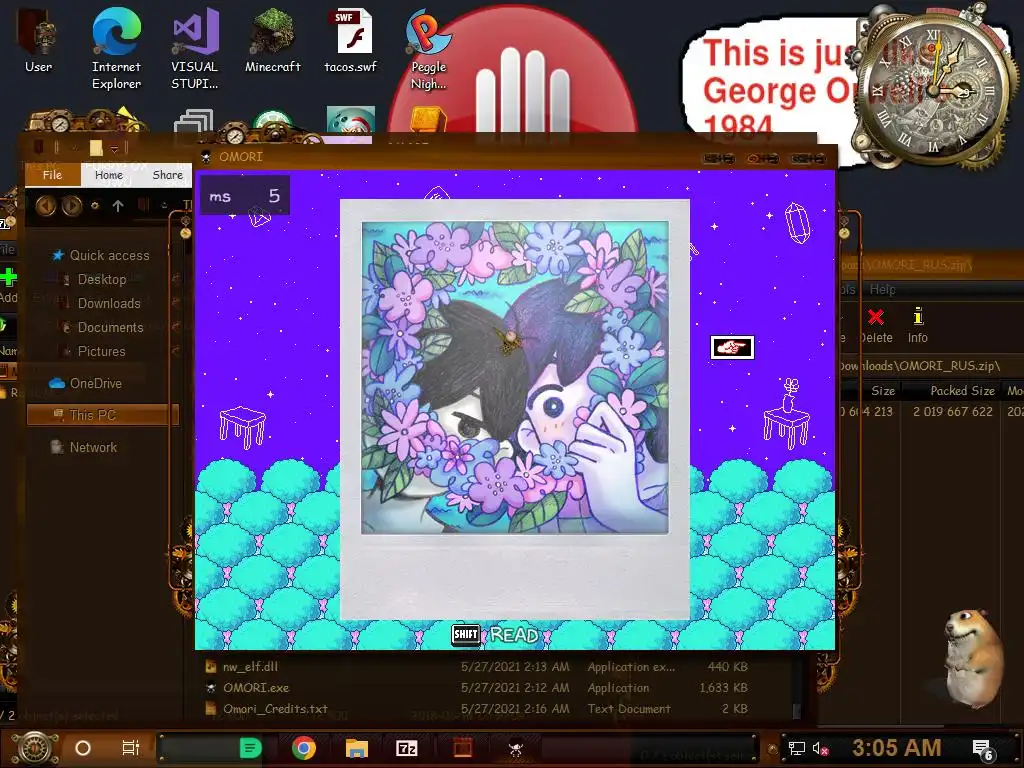Open the 3:05 AM taskbar clock

point(897,748)
